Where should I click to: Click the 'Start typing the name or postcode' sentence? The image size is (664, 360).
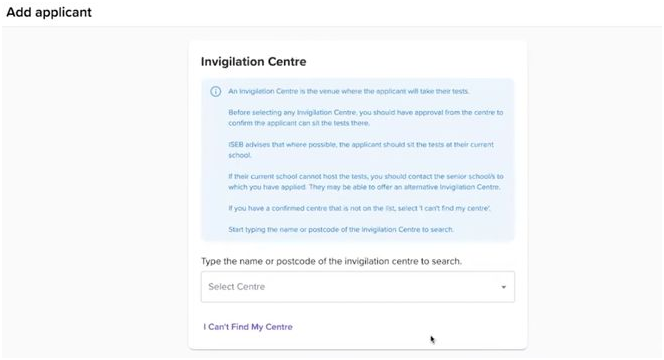[341, 230]
